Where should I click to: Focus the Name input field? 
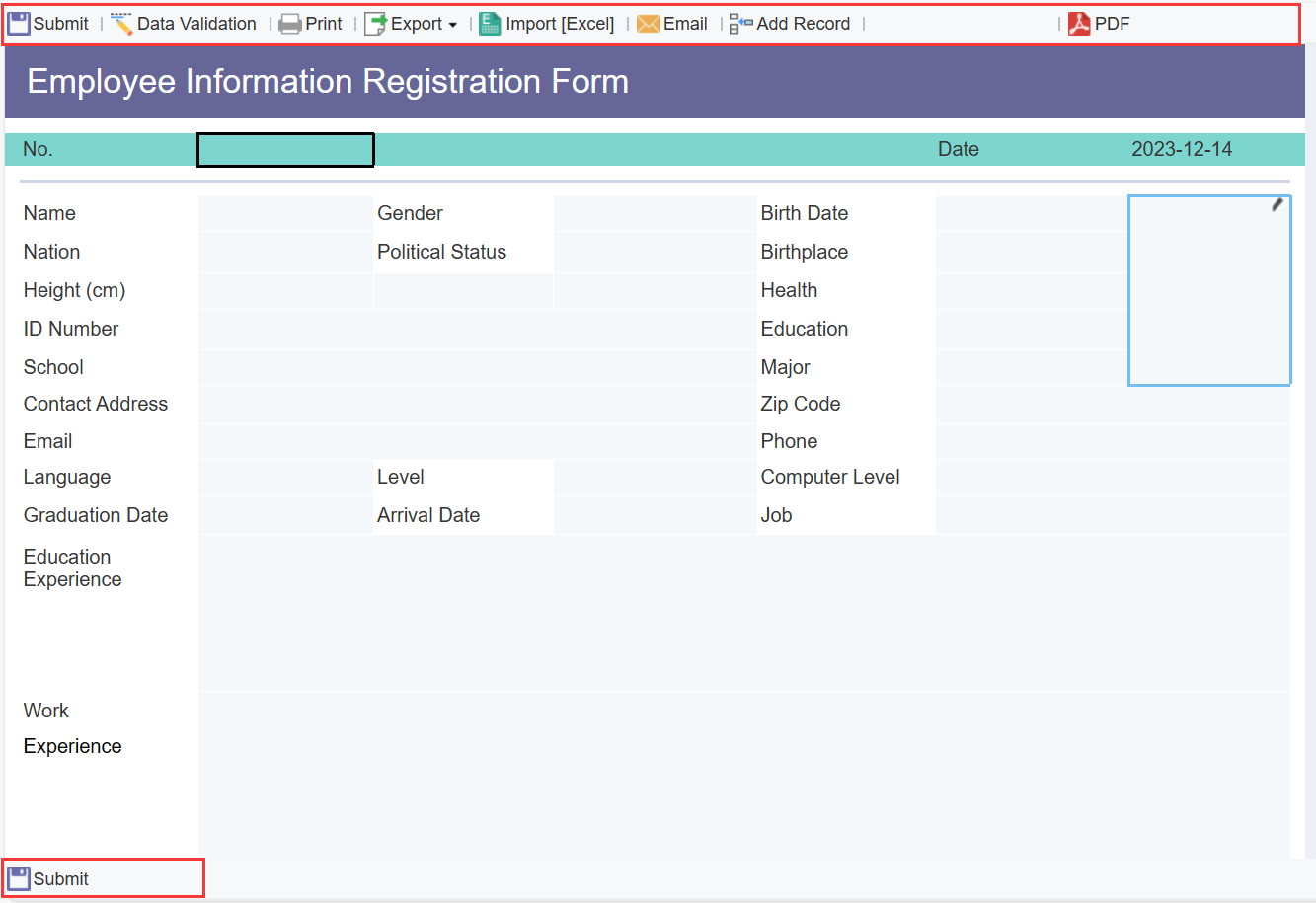[x=285, y=213]
